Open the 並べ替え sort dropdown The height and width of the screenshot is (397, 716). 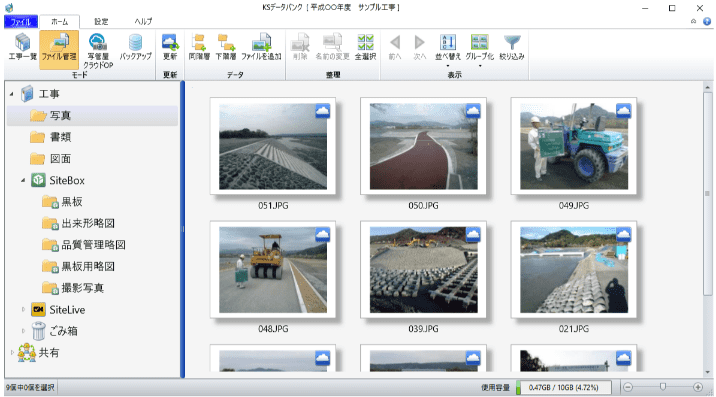point(448,50)
